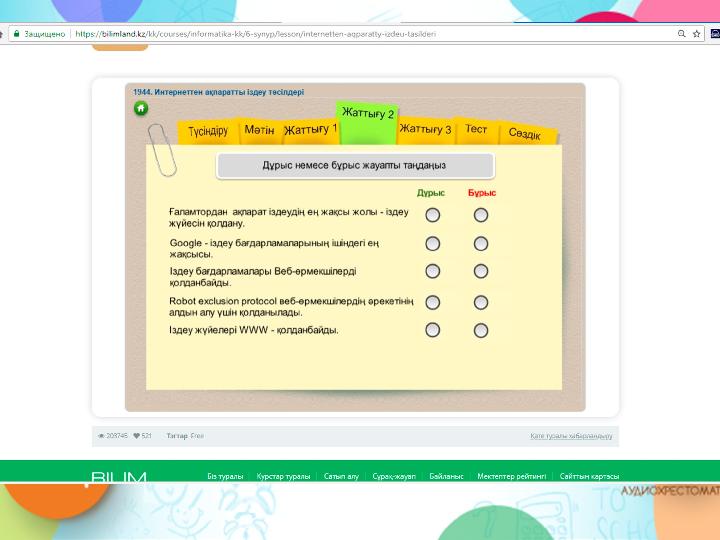Switch to the Жаттығу 1 tab
Screen dimensions: 720x540
[310, 130]
